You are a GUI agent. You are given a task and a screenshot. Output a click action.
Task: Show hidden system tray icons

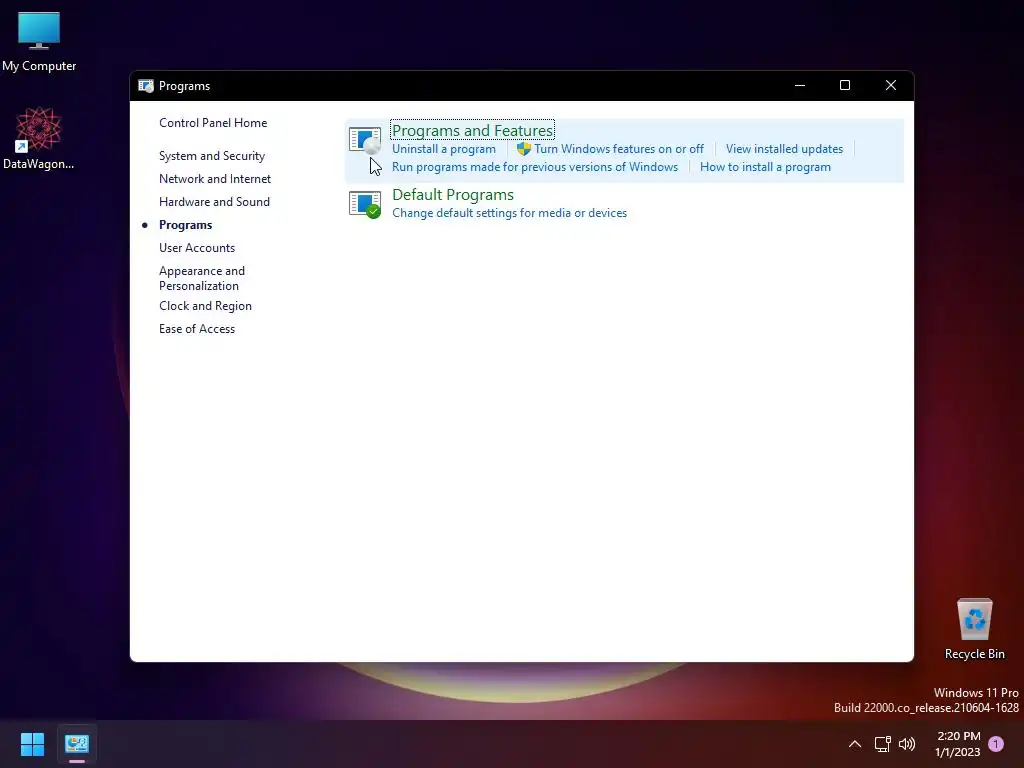[854, 744]
